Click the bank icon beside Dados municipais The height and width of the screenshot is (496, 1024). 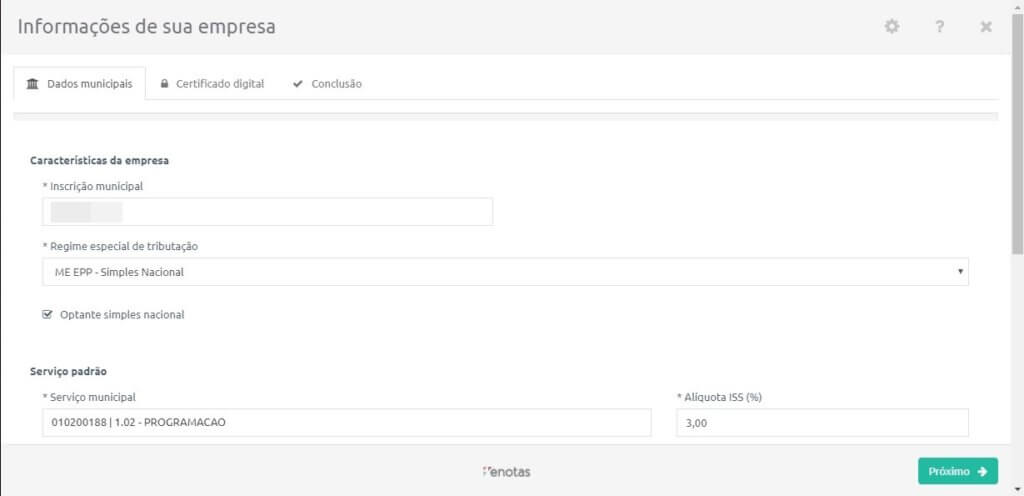pyautogui.click(x=33, y=84)
